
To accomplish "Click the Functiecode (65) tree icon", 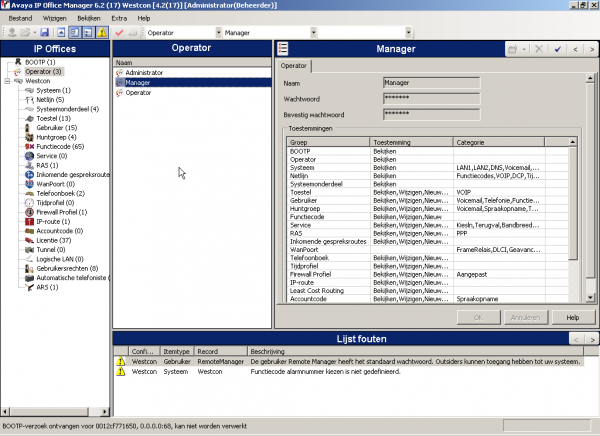I will (29, 147).
